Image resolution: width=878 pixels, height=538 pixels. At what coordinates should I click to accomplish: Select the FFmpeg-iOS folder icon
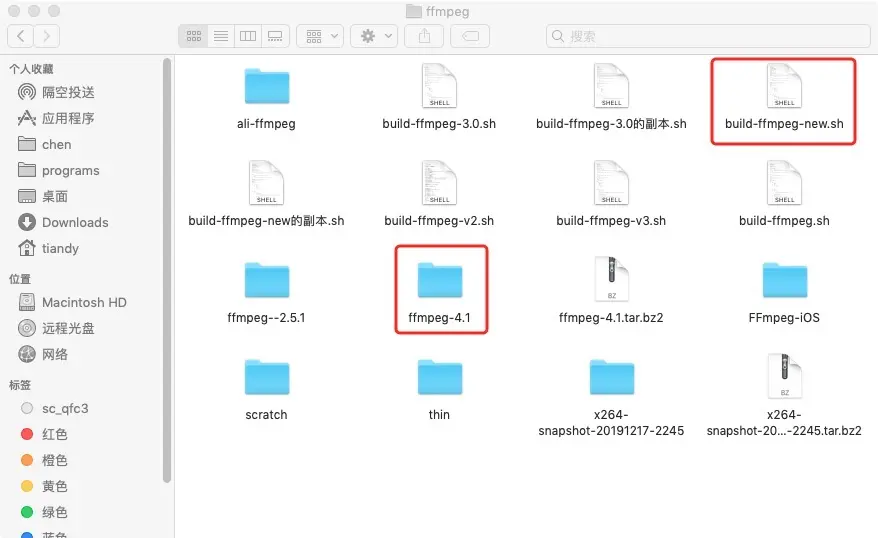pyautogui.click(x=784, y=280)
